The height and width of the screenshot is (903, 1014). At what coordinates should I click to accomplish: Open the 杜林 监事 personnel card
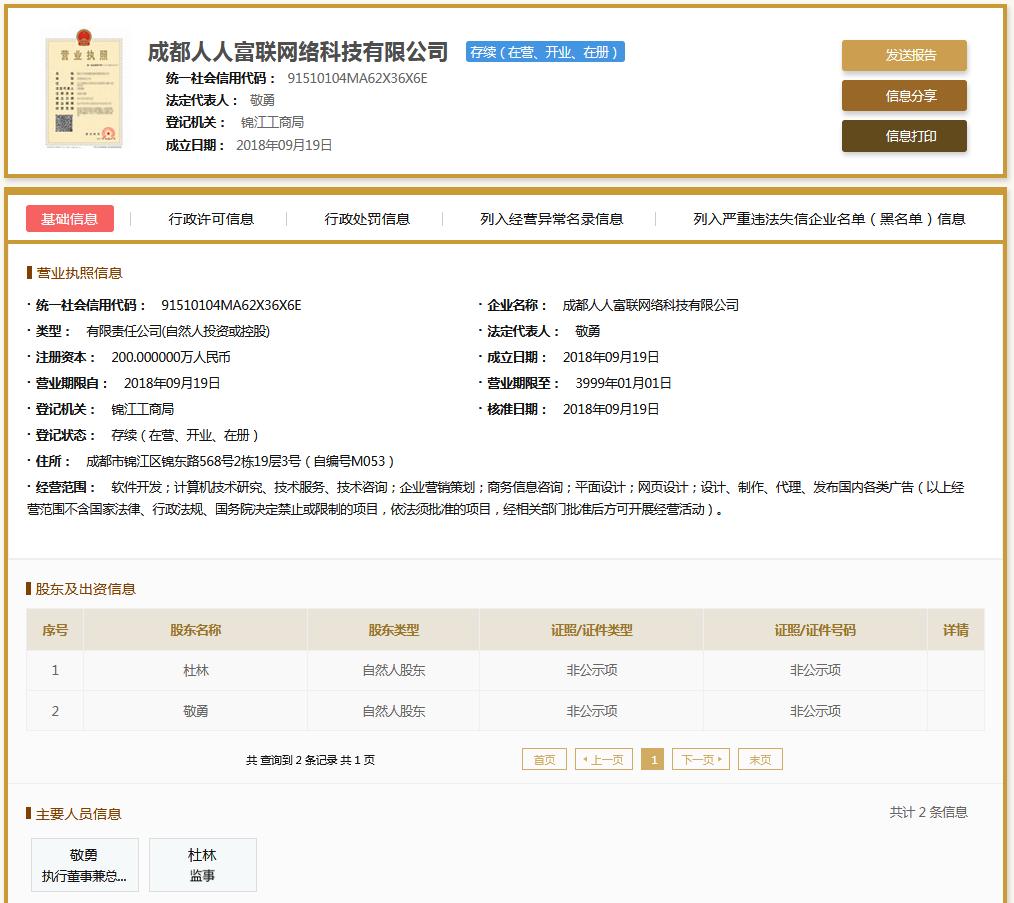[202, 865]
